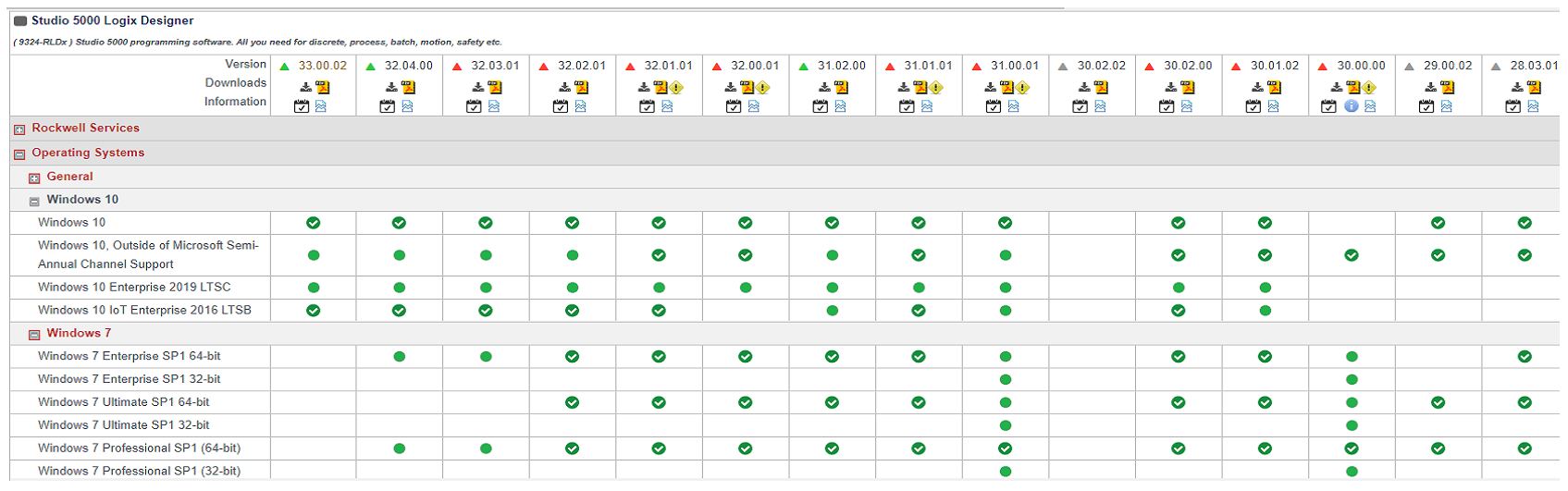Click the download icon for version 32.04.00
Image resolution: width=1568 pixels, height=491 pixels.
click(x=391, y=87)
